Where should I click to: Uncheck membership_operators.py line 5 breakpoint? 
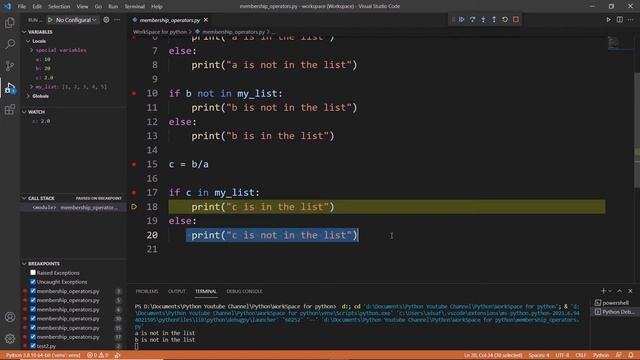point(33,300)
